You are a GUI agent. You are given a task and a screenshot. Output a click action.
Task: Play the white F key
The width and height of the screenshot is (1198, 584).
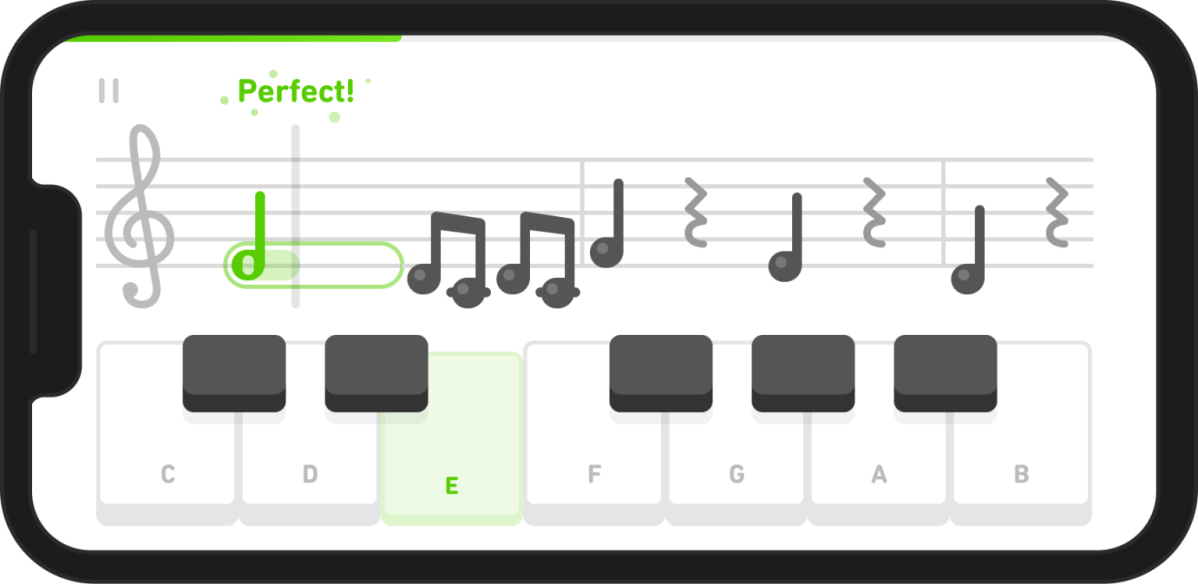click(594, 459)
